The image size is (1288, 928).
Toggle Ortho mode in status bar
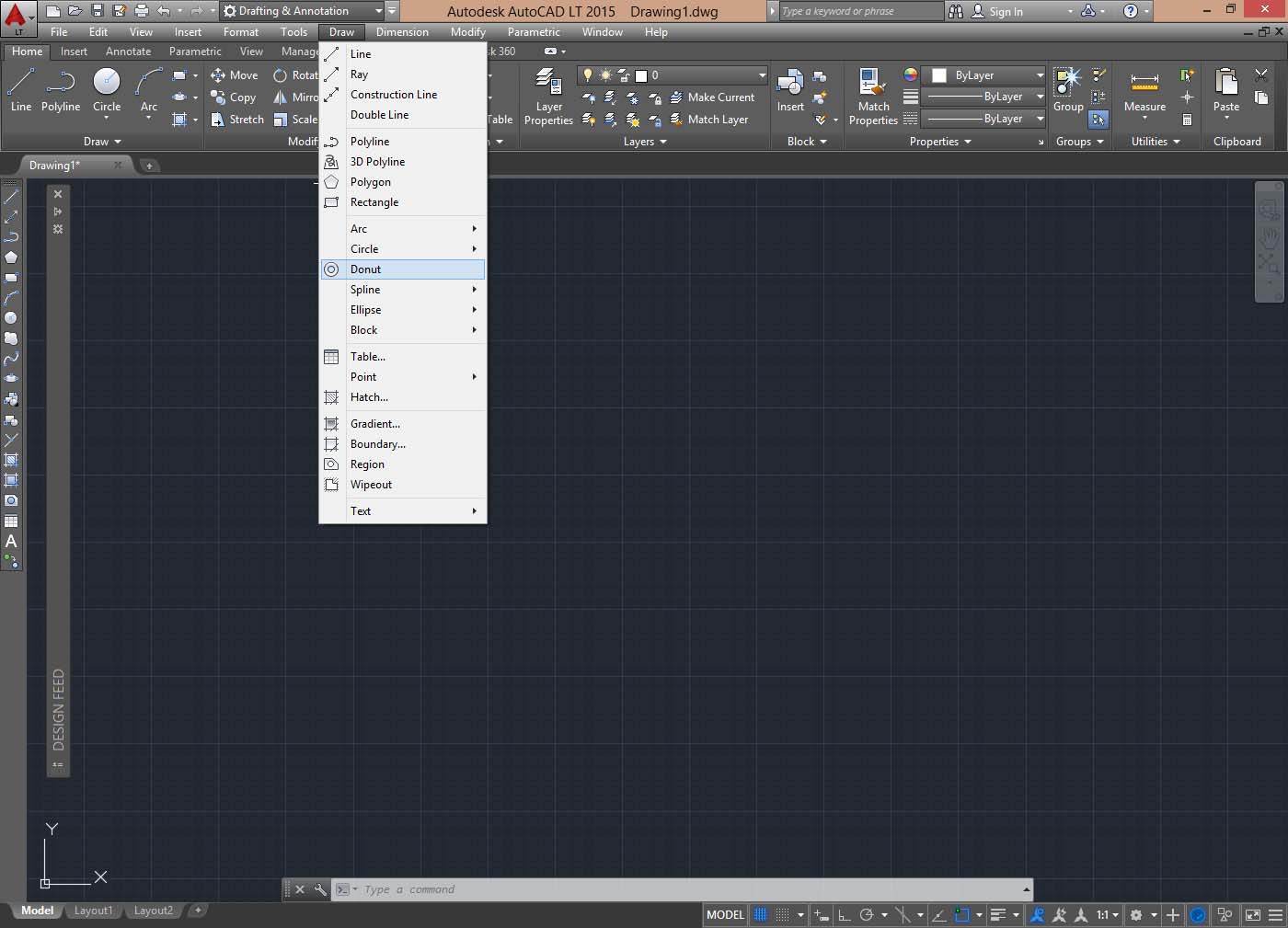[844, 915]
